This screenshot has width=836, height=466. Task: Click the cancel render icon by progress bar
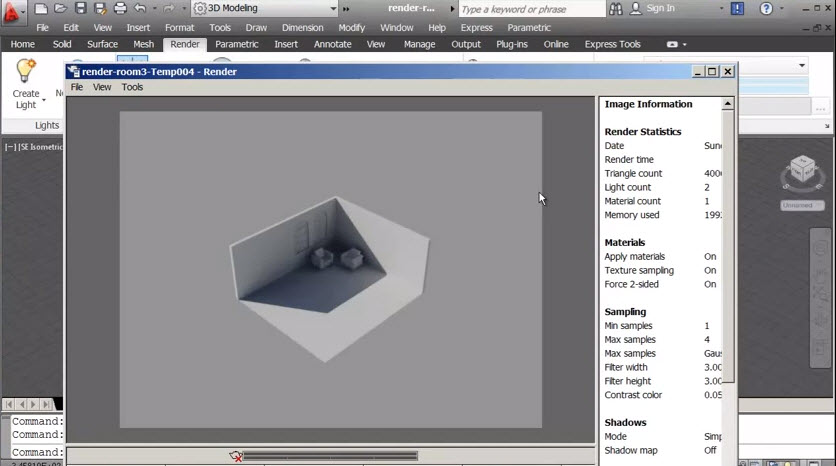pos(236,456)
